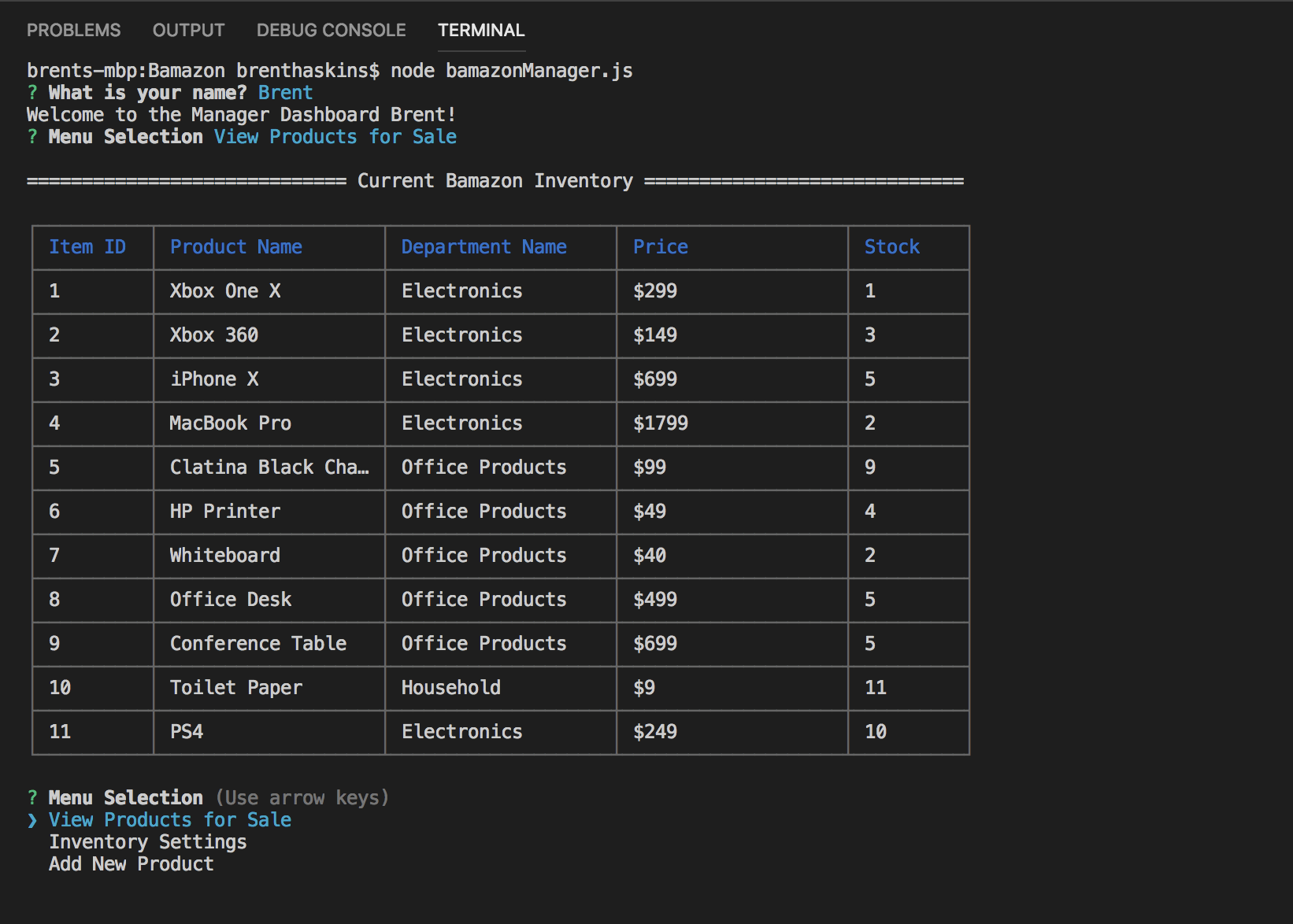This screenshot has height=924, width=1293.
Task: Click the 'Office Desk' product cell
Action: 269,600
